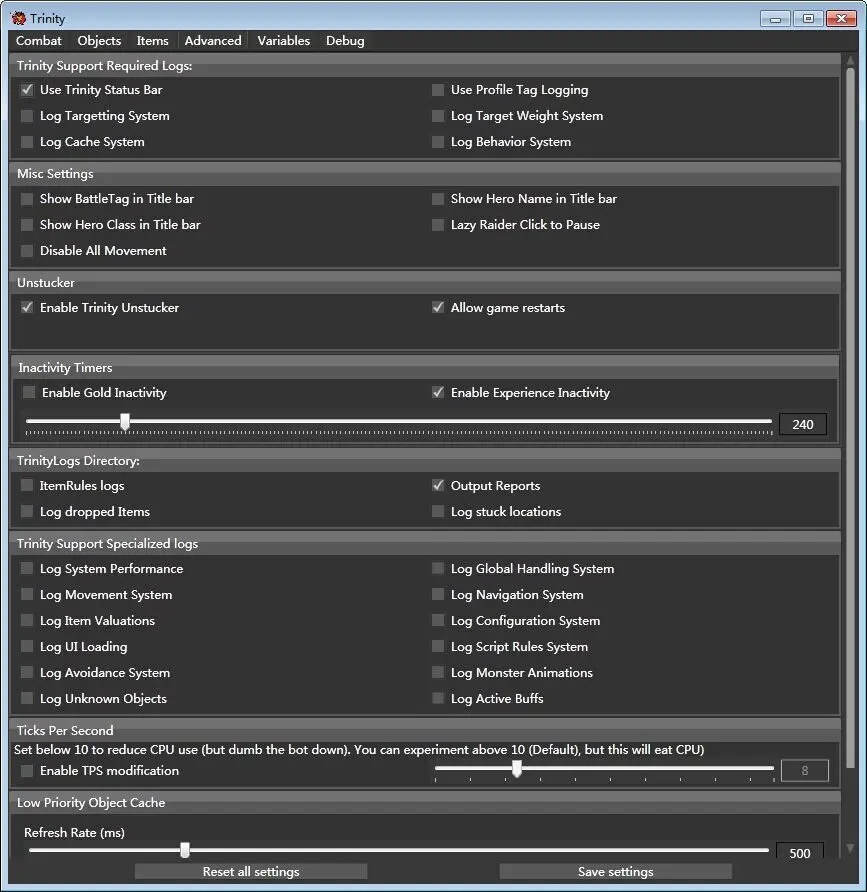
Task: Tick Log Item Valuations checkbox
Action: 27,620
